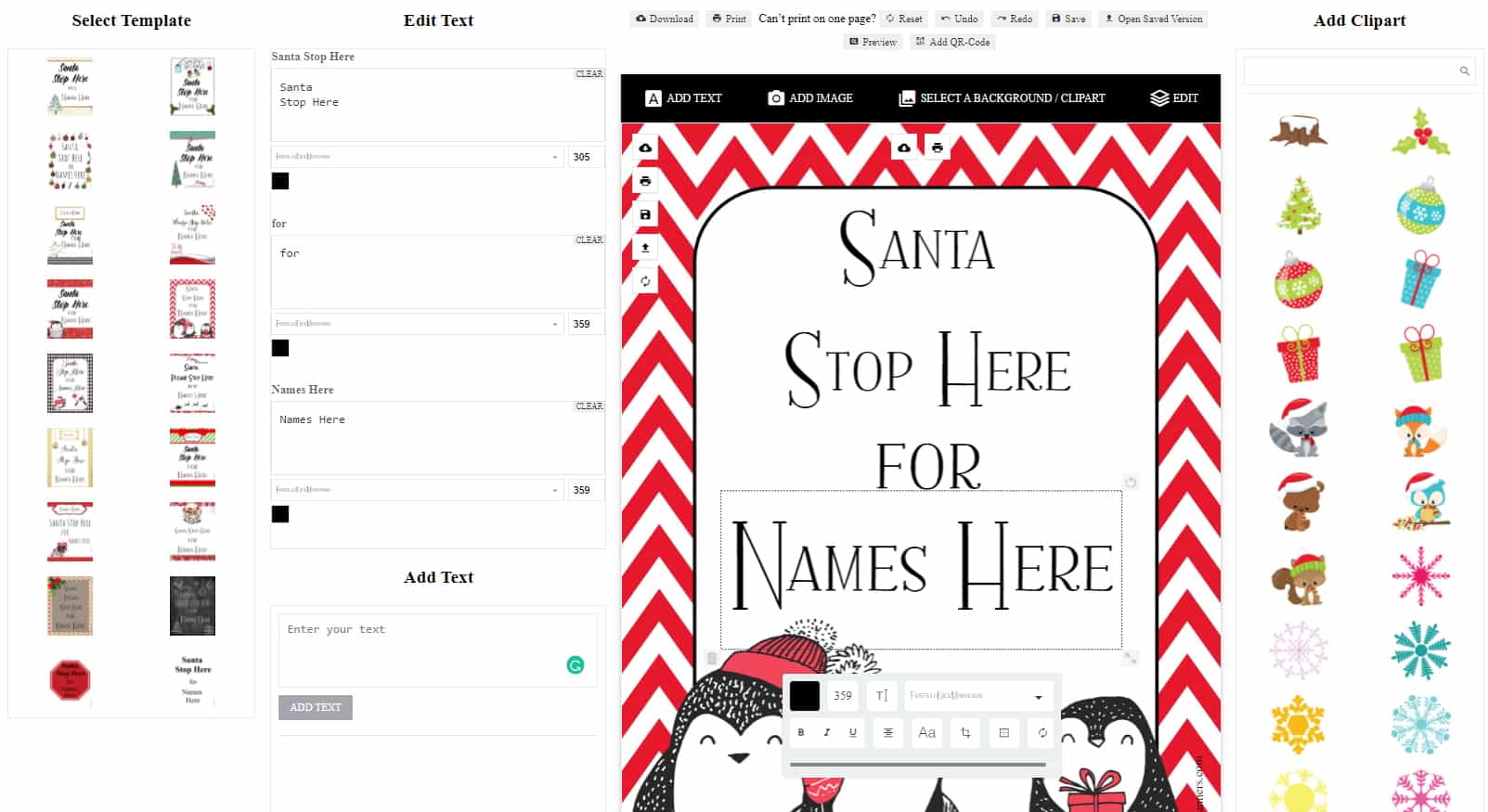Click the clipart search field
Viewport: 1488px width, 812px height.
coord(1360,71)
